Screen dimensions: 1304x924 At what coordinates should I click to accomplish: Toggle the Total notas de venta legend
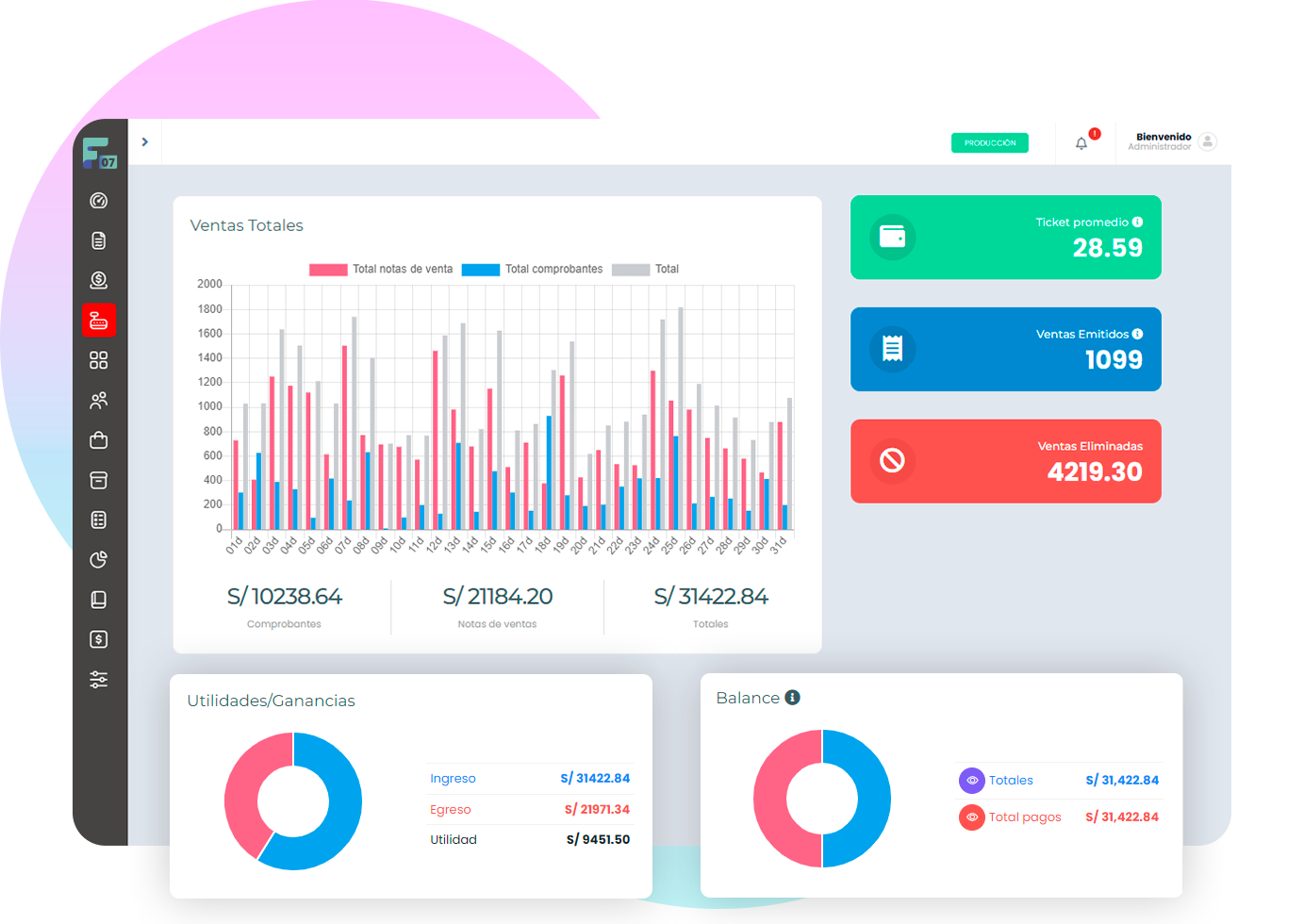[381, 270]
